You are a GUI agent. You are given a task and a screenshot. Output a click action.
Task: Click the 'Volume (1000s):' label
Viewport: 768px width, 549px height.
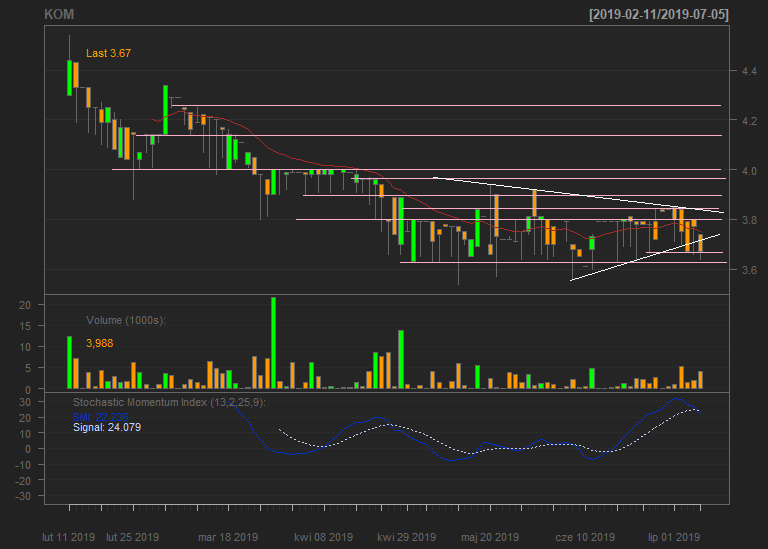coord(126,320)
